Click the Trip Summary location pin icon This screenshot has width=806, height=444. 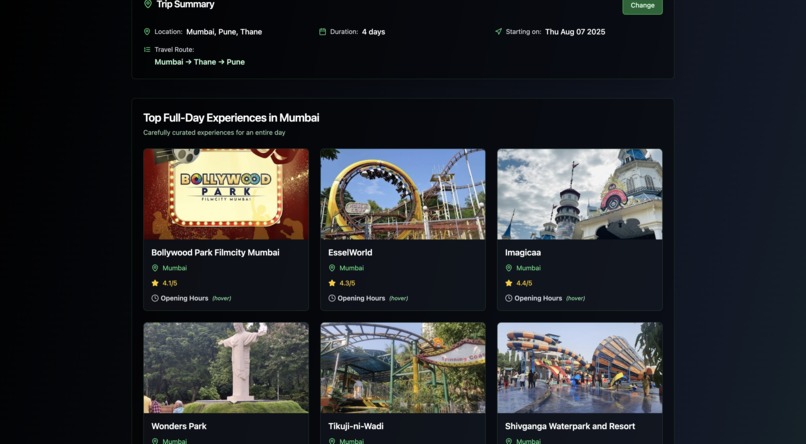(148, 4)
